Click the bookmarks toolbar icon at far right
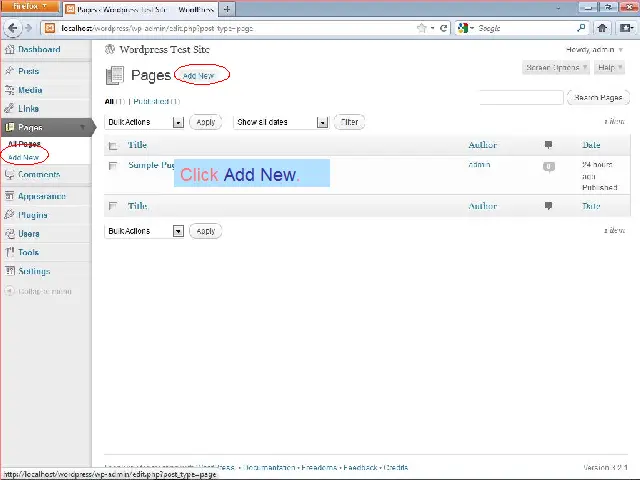Screen dimensions: 640x480 (627, 28)
